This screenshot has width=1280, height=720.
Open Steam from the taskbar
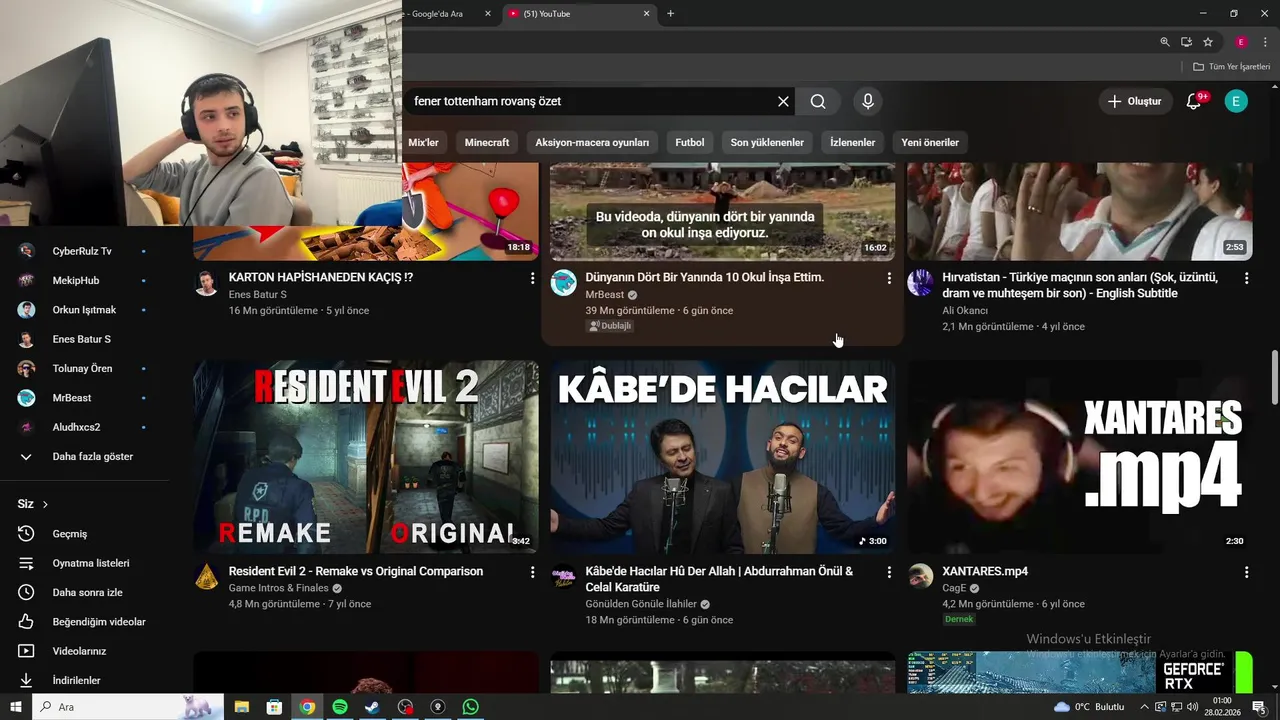point(372,707)
